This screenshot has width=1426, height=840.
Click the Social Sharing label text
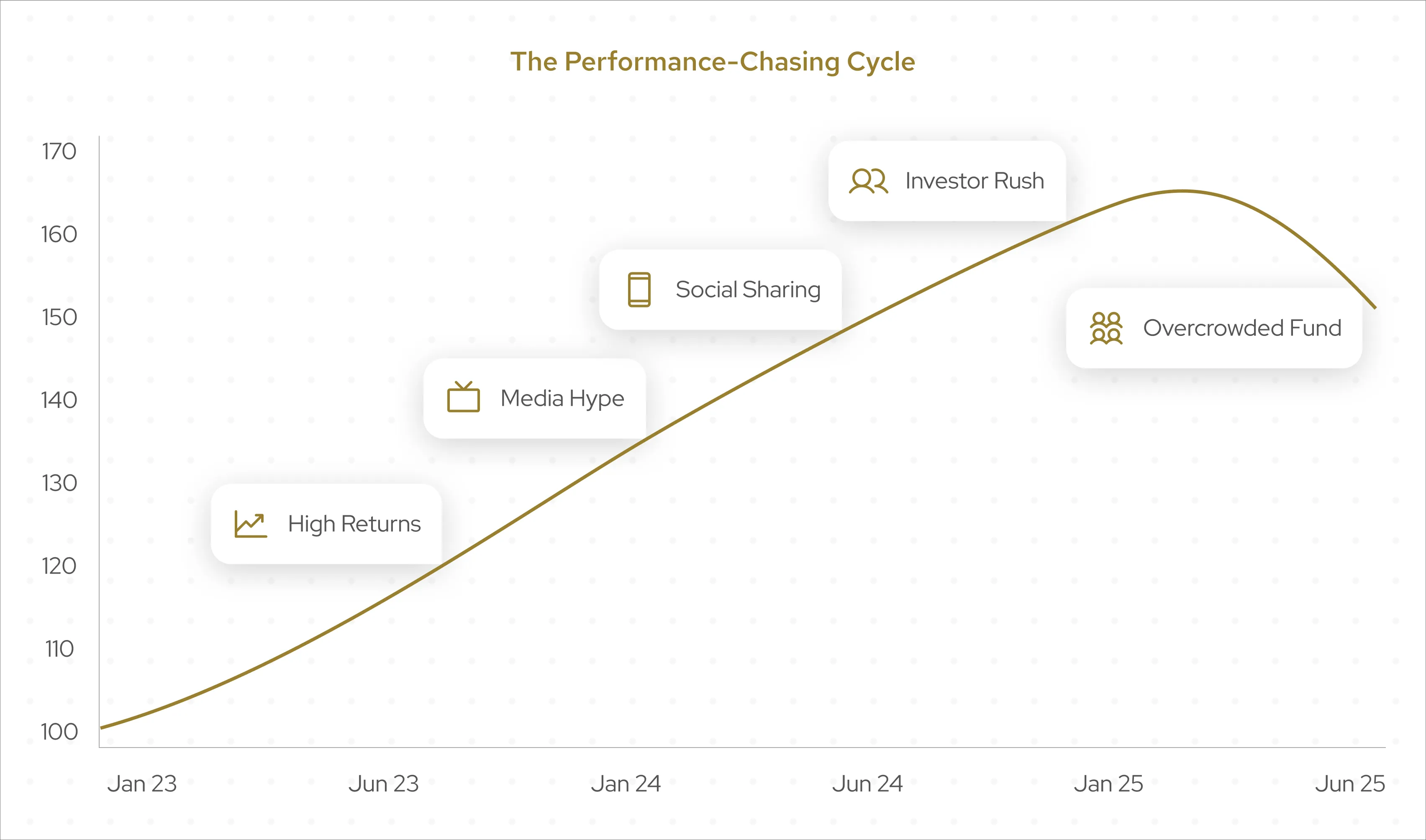tap(748, 290)
